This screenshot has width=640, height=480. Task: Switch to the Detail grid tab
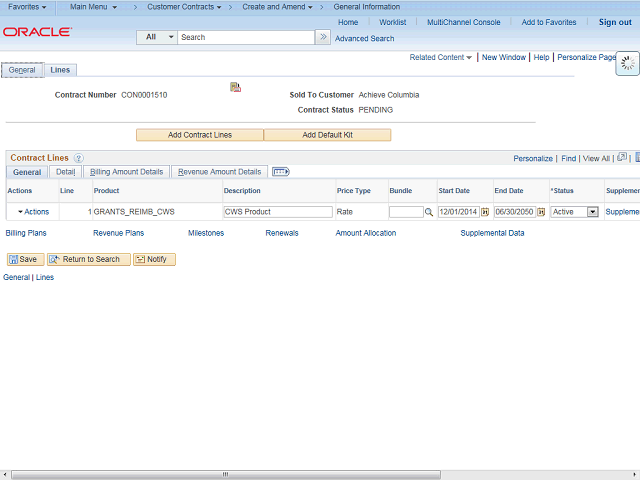point(65,172)
